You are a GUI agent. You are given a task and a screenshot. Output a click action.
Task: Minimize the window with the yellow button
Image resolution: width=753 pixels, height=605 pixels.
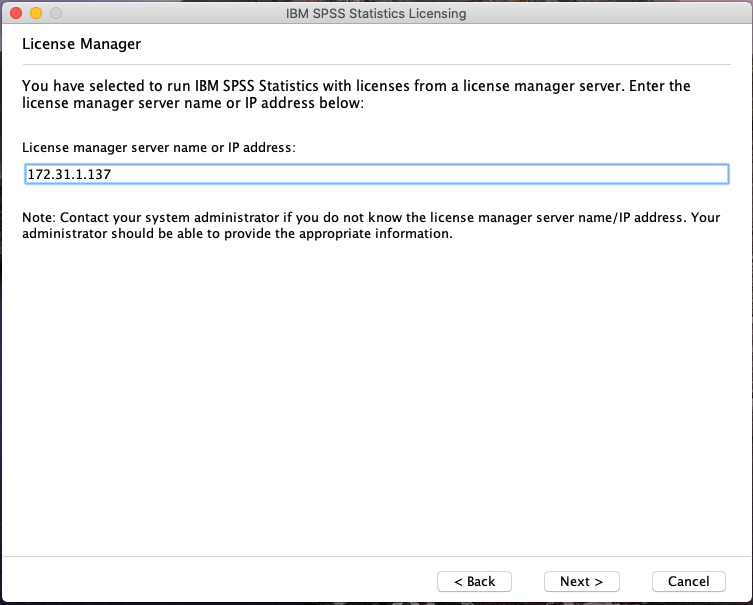[x=36, y=14]
